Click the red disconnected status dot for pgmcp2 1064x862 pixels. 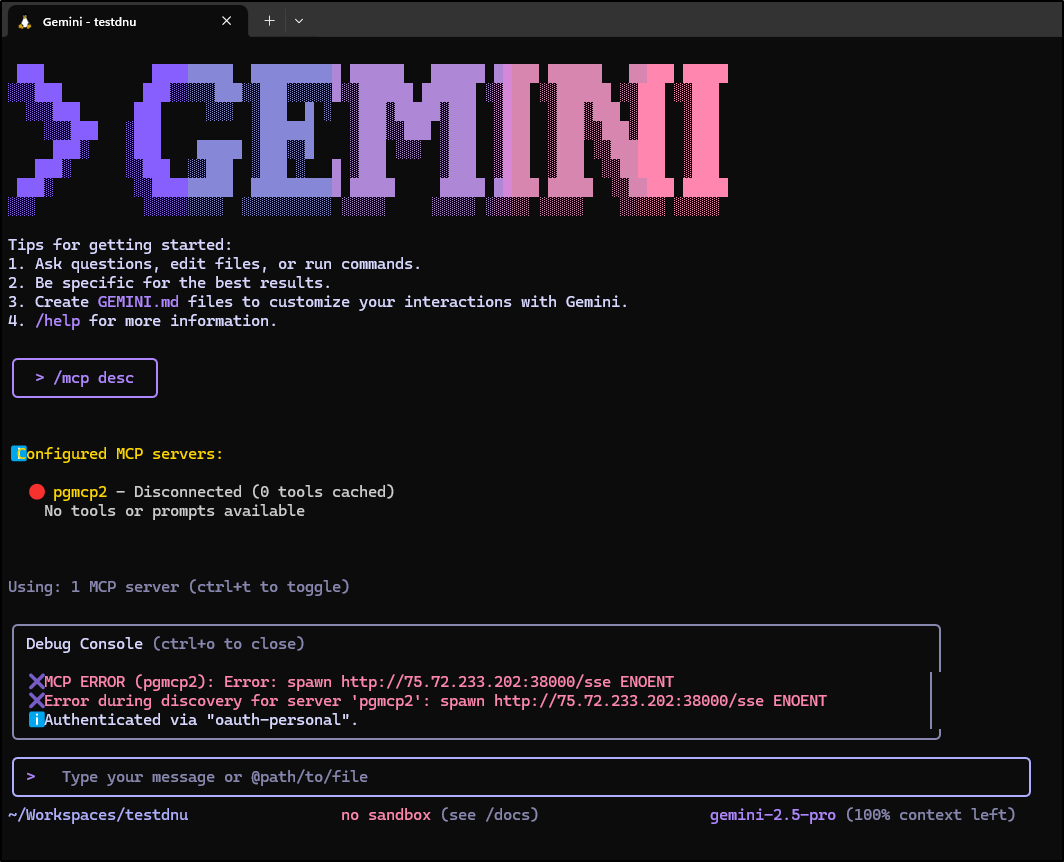[x=37, y=492]
